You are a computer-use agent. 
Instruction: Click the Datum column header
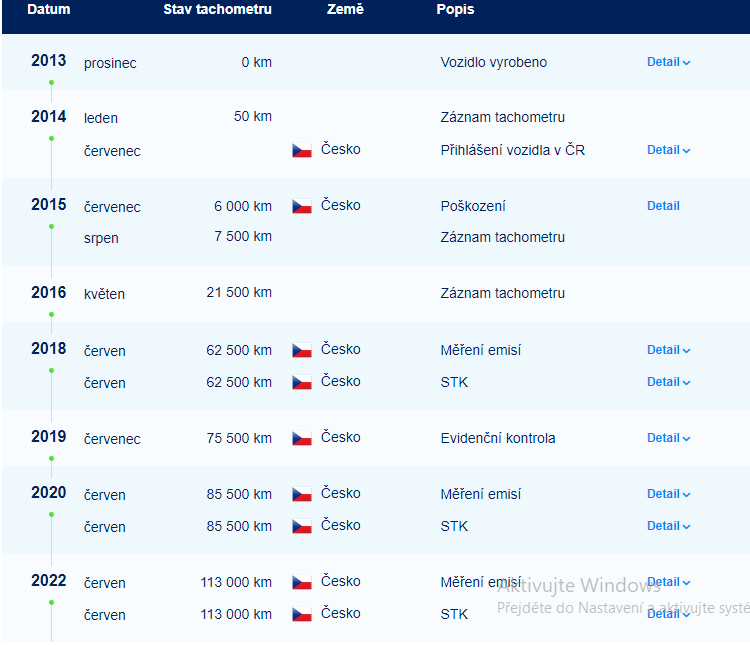click(49, 10)
